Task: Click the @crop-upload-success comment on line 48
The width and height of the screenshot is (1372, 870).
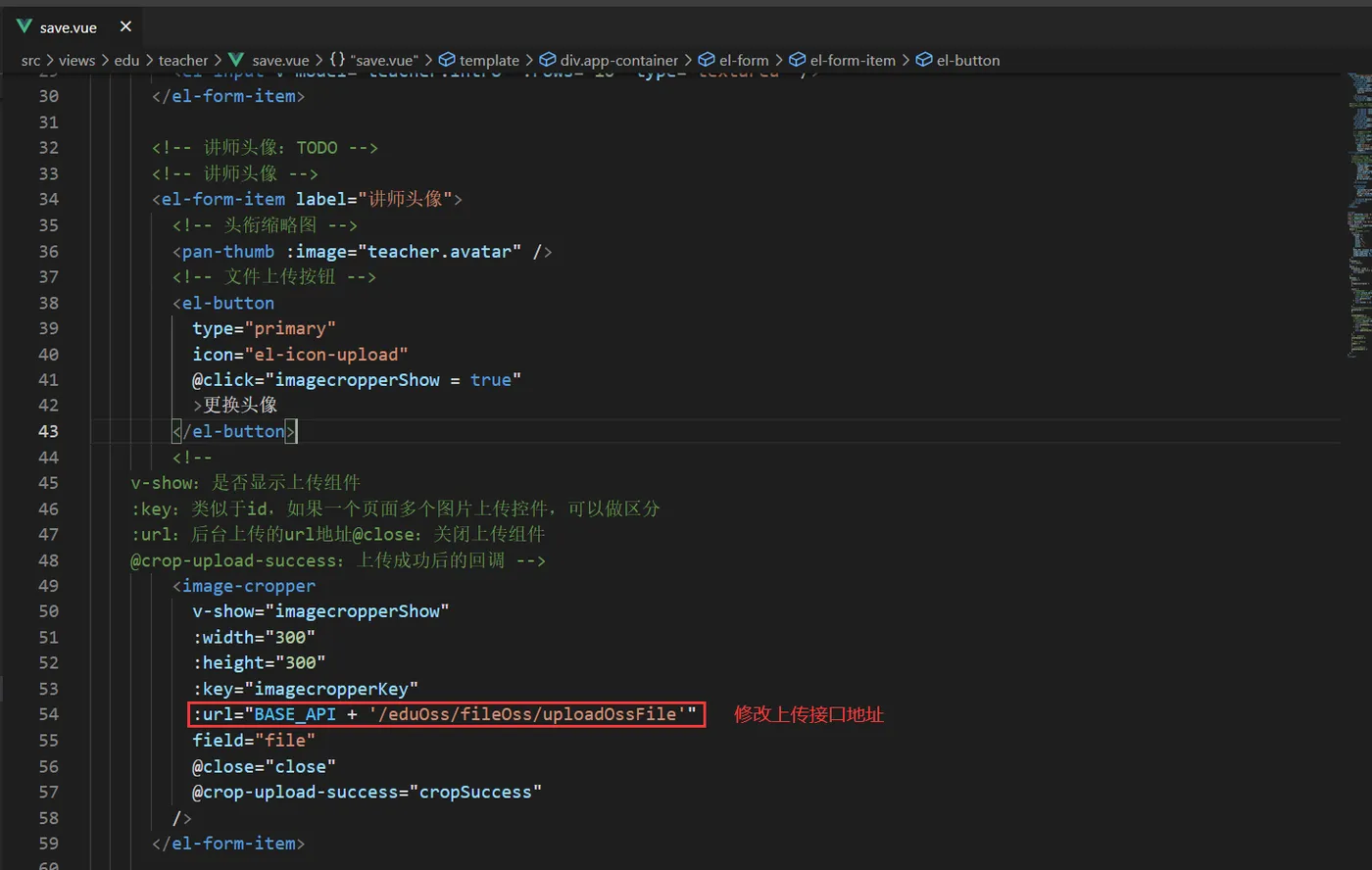Action: click(338, 560)
